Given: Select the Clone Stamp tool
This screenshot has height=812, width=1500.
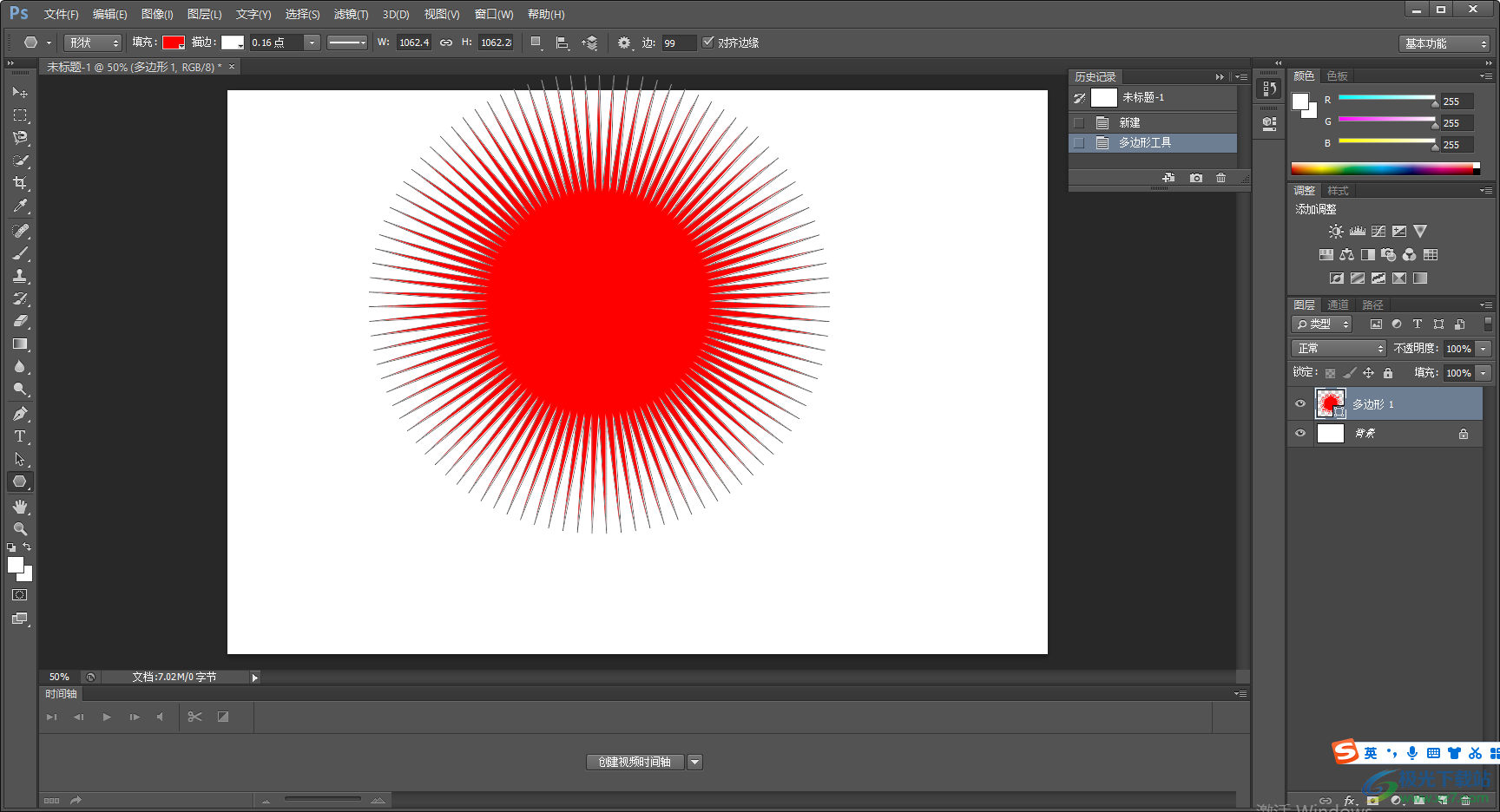Looking at the screenshot, I should [x=20, y=276].
